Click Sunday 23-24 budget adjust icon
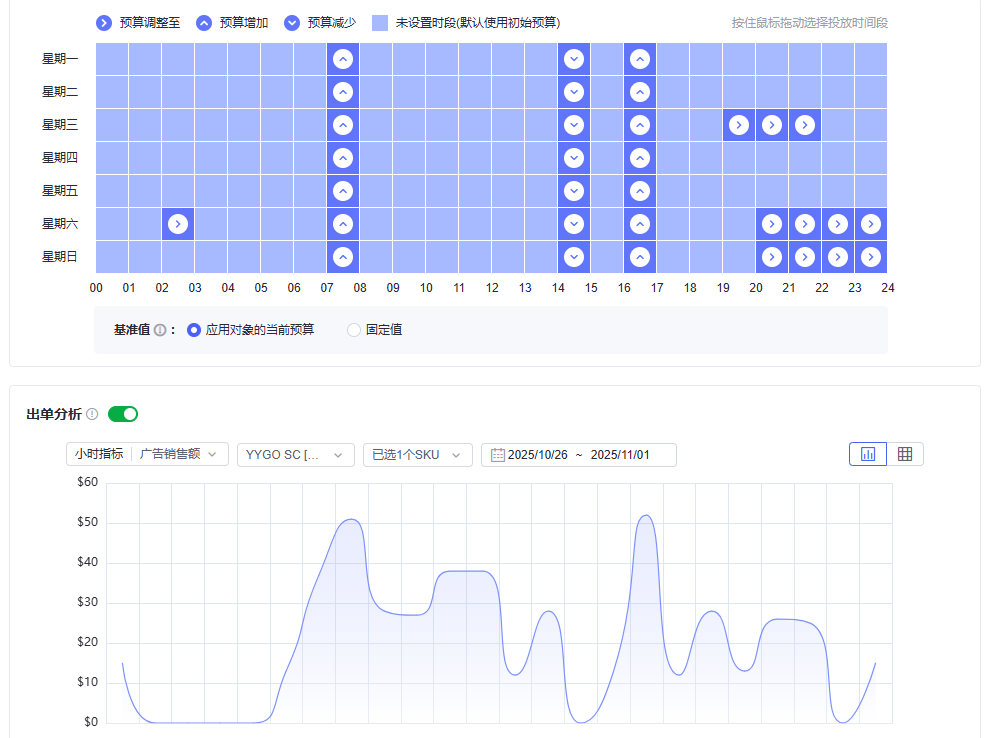The height and width of the screenshot is (738, 987). 871,257
